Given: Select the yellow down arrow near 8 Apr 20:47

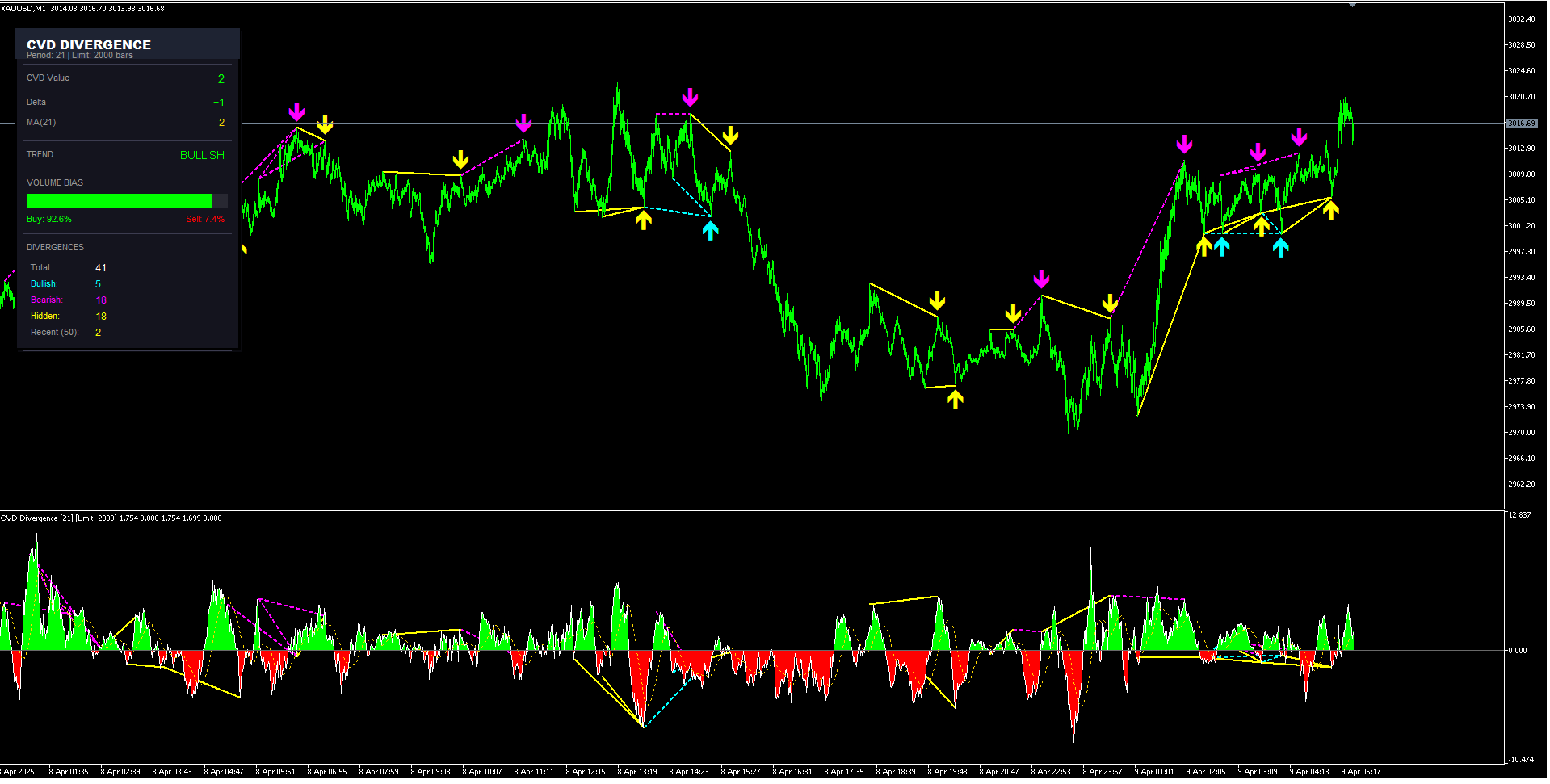Looking at the screenshot, I should tap(1013, 314).
